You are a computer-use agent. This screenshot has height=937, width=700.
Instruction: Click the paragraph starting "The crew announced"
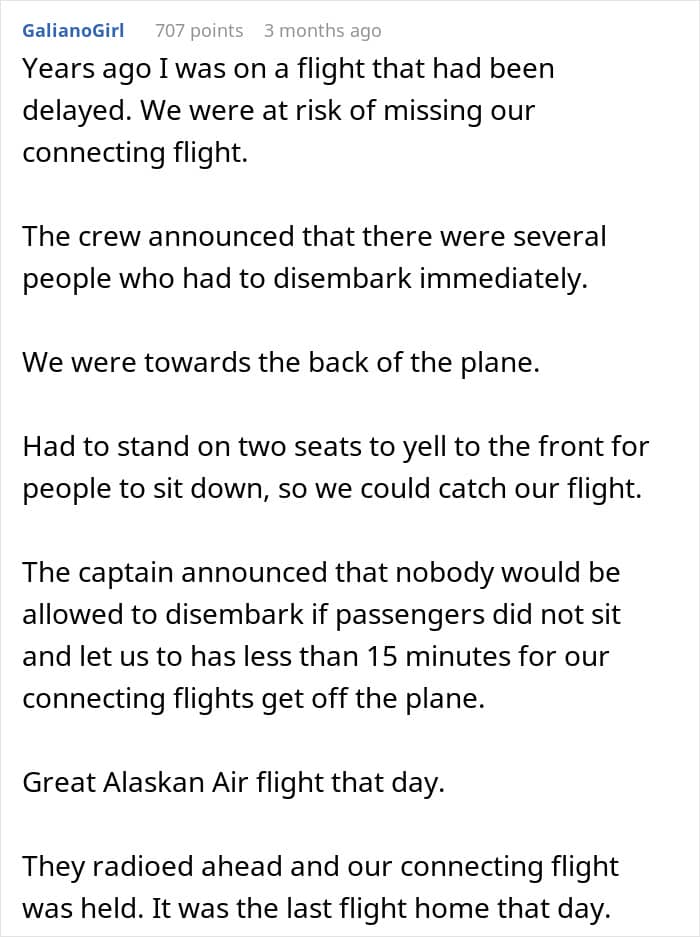click(x=314, y=258)
